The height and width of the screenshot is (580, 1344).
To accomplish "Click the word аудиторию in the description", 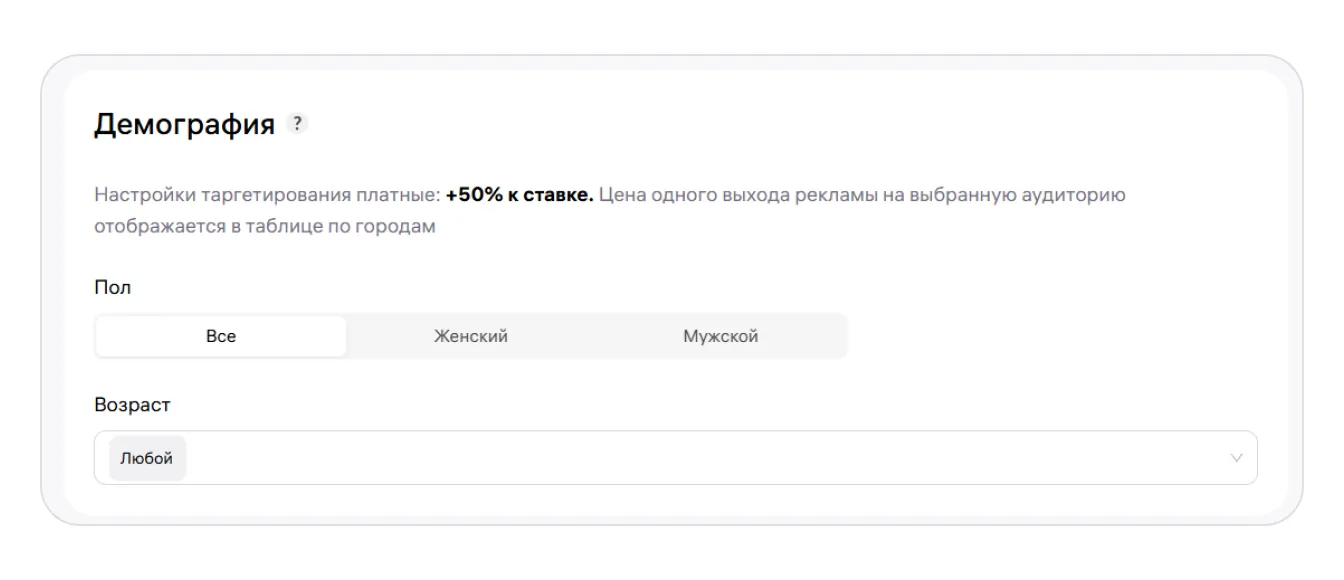I will click(x=1076, y=195).
